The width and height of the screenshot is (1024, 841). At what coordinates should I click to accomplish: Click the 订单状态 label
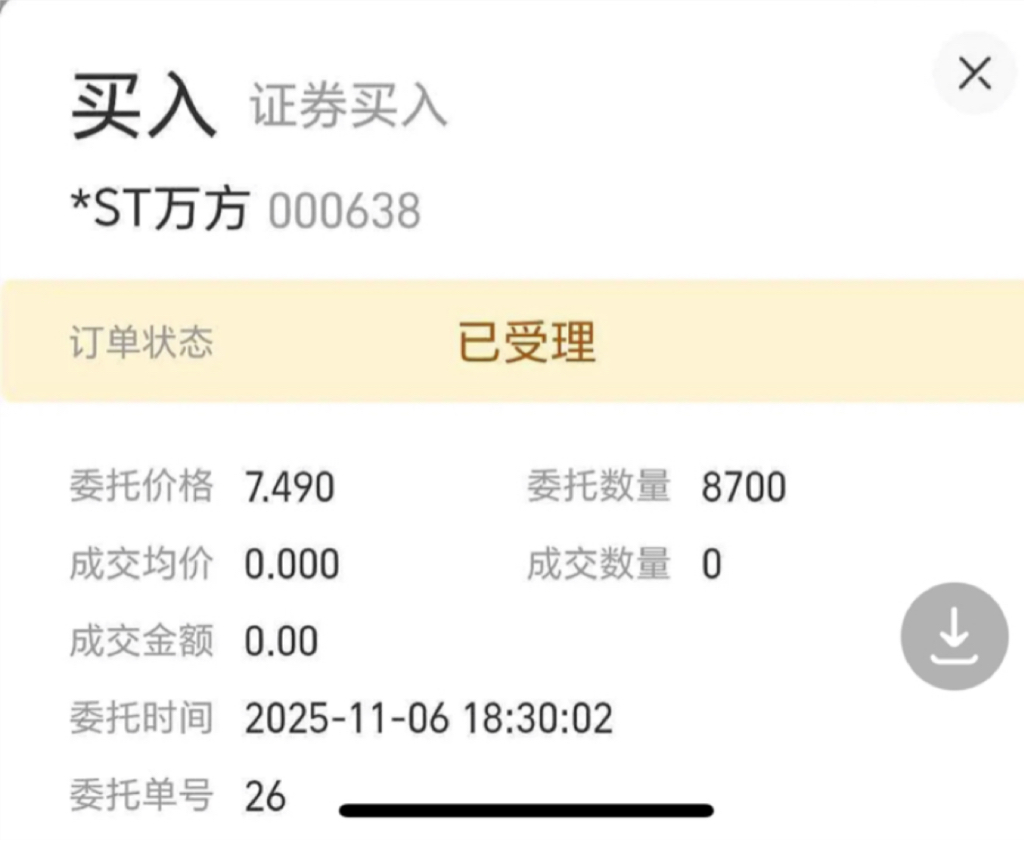pyautogui.click(x=142, y=342)
